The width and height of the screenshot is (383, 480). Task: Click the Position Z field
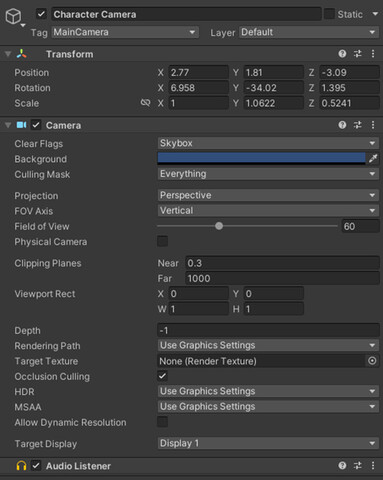(x=349, y=72)
